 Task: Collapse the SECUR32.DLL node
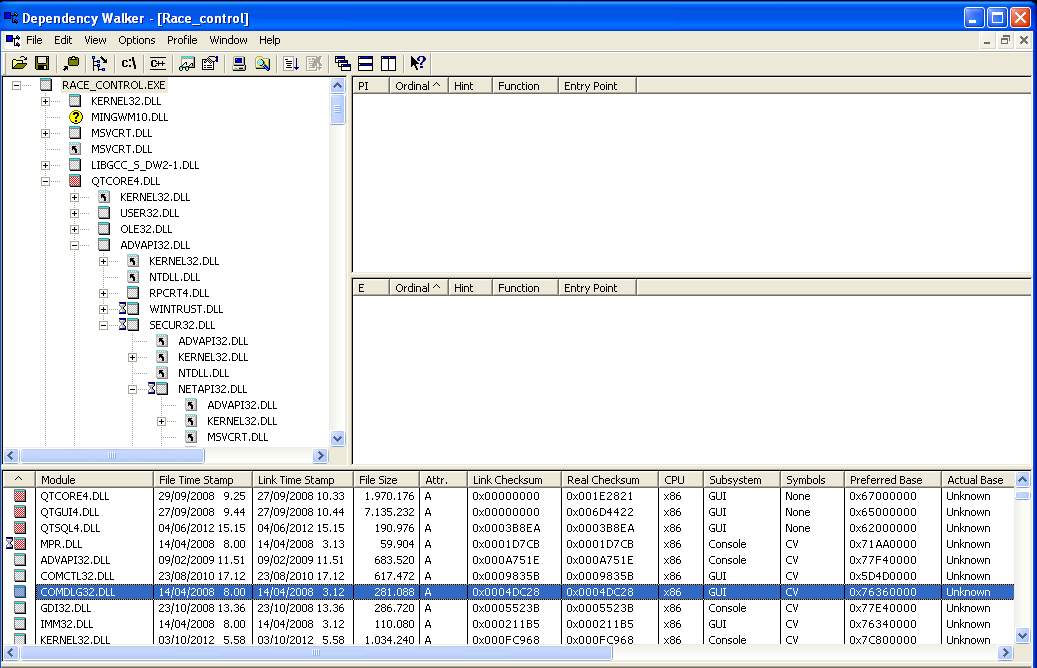tap(104, 325)
